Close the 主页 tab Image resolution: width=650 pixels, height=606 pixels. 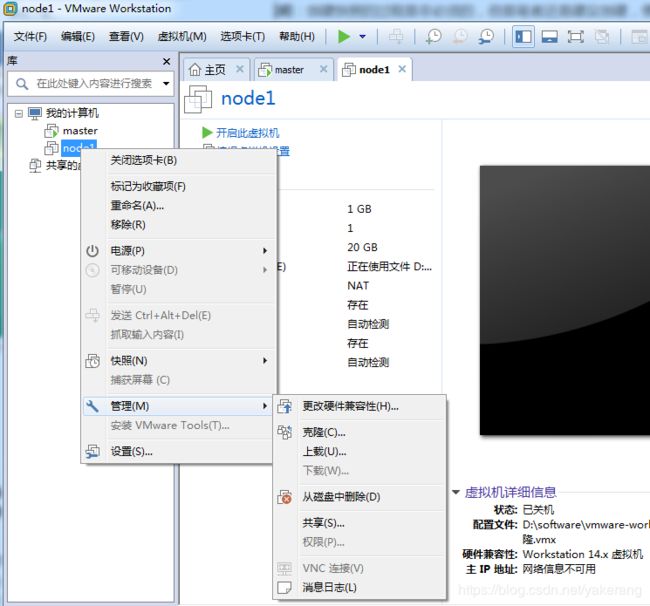[240, 69]
